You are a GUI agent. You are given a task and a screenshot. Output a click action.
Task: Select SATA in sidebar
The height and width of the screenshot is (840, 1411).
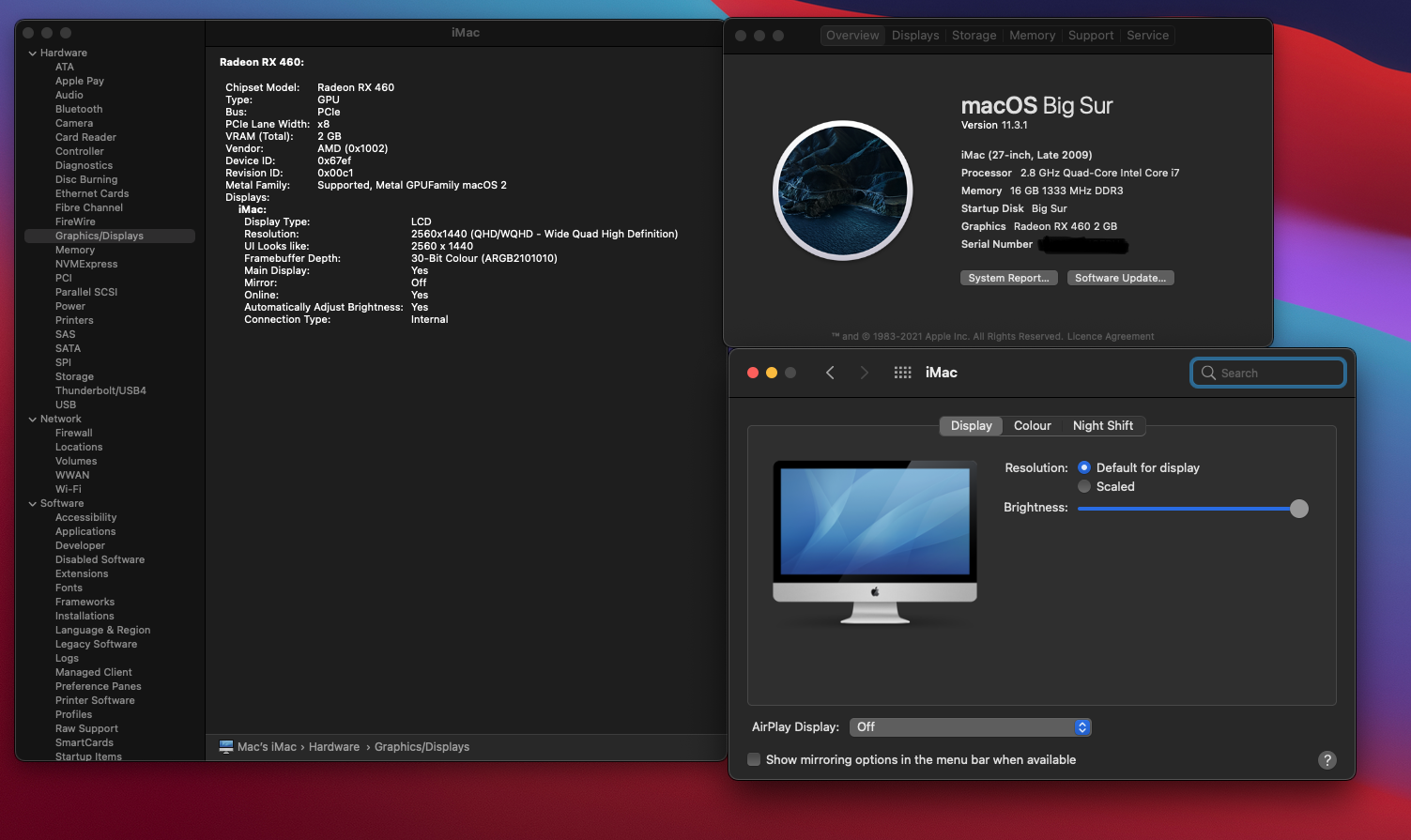click(x=68, y=349)
